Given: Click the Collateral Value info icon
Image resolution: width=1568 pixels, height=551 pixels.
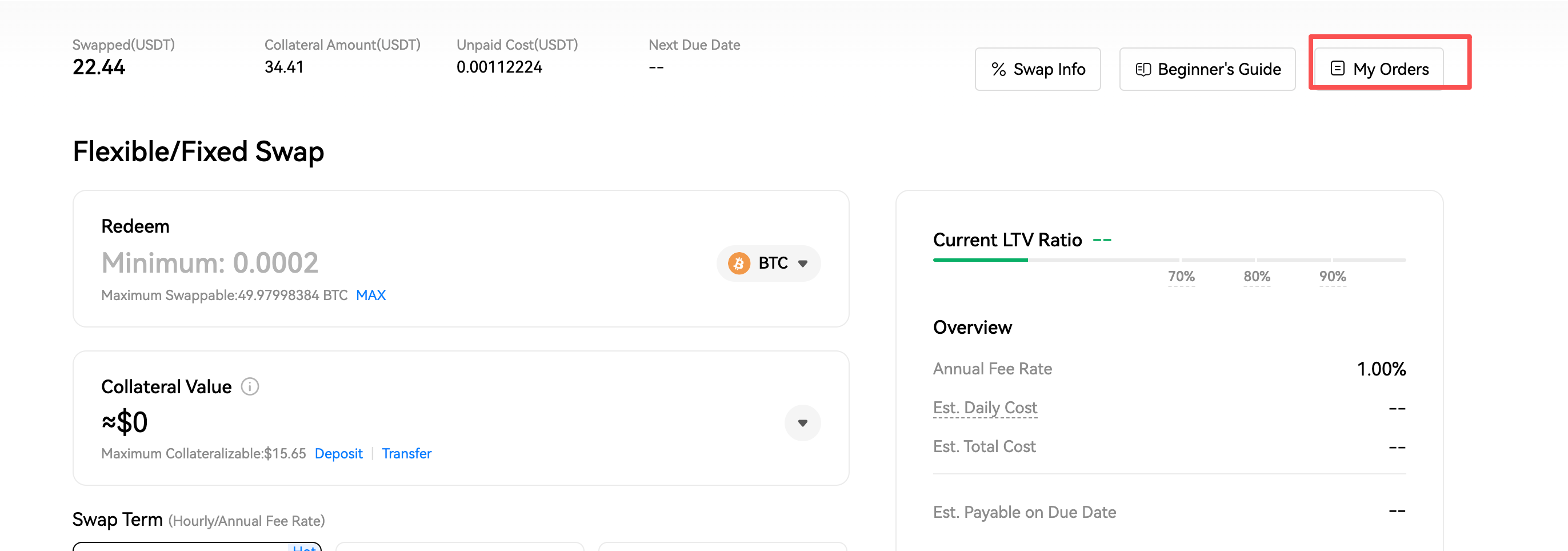Looking at the screenshot, I should click(x=250, y=386).
